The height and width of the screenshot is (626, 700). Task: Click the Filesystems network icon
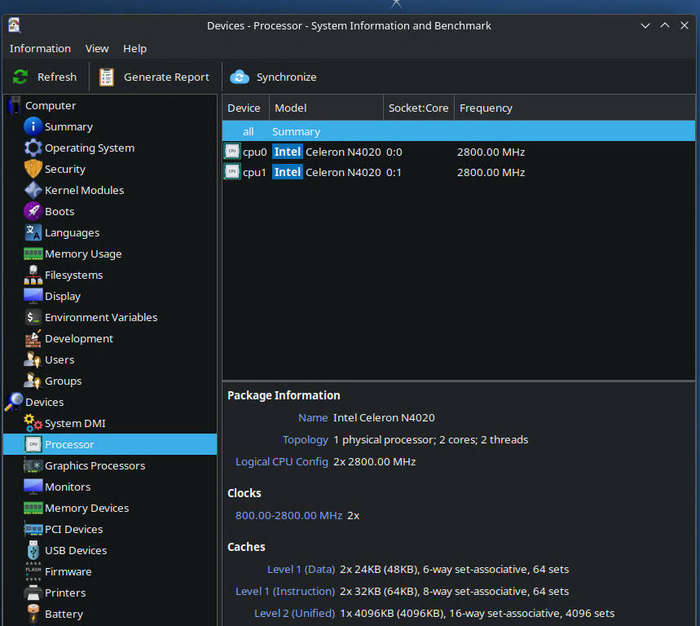[x=33, y=275]
